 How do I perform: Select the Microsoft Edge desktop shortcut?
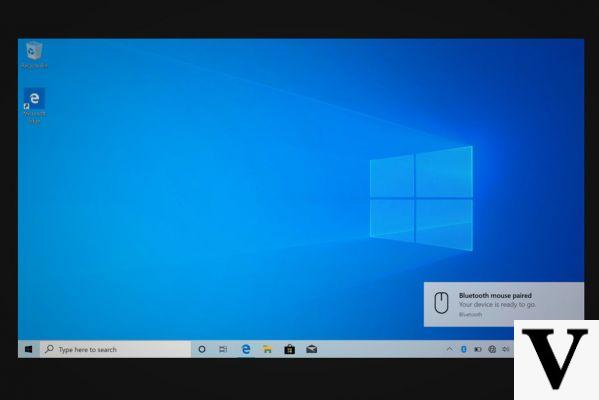coord(34,106)
